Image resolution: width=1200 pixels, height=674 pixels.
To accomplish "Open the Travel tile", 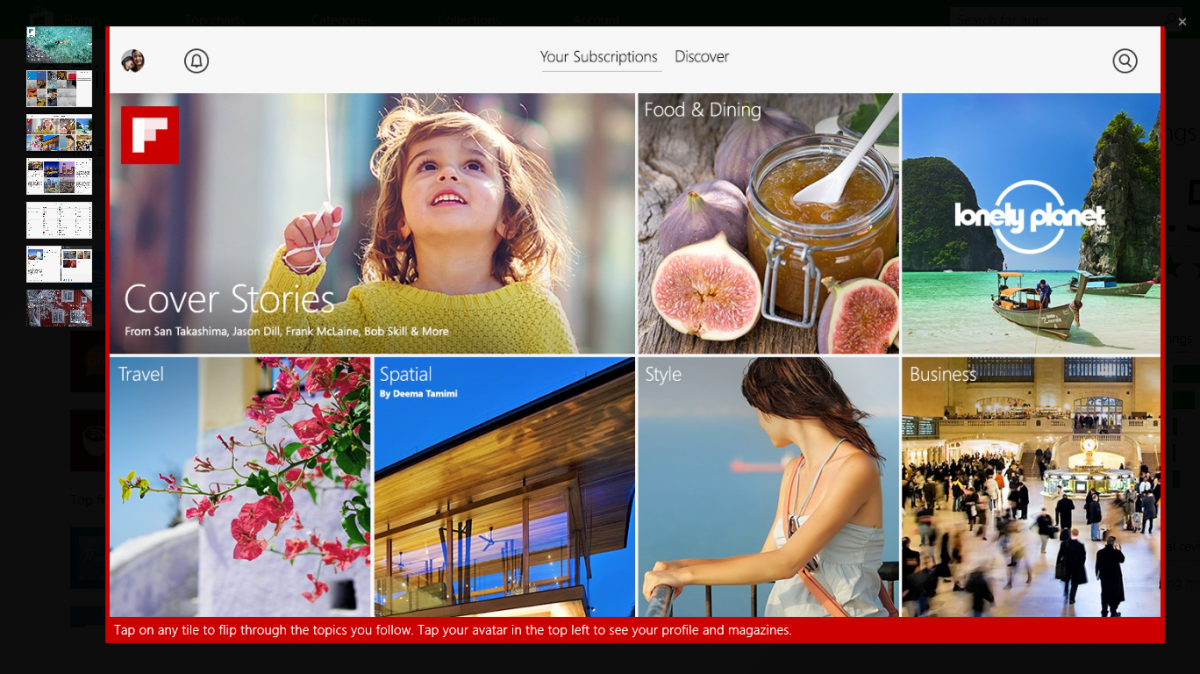I will click(x=240, y=487).
